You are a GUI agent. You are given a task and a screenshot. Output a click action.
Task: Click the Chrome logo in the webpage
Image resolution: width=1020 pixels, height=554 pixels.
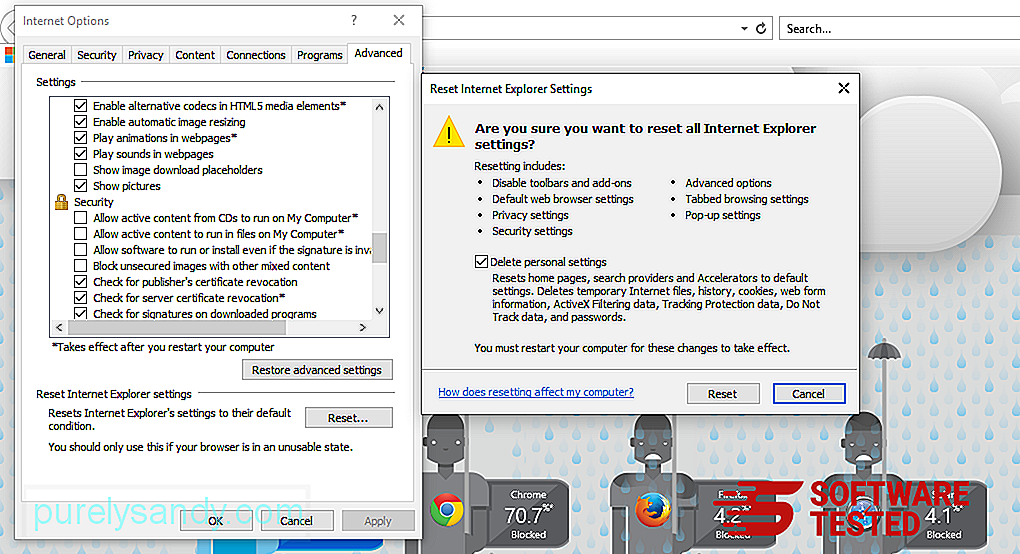(447, 510)
